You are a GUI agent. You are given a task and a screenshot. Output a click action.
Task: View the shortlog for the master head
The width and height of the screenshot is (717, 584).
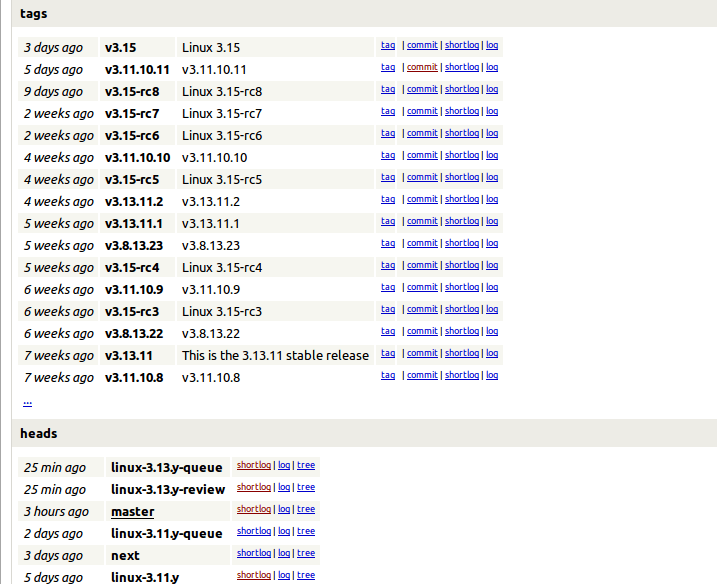tap(254, 509)
